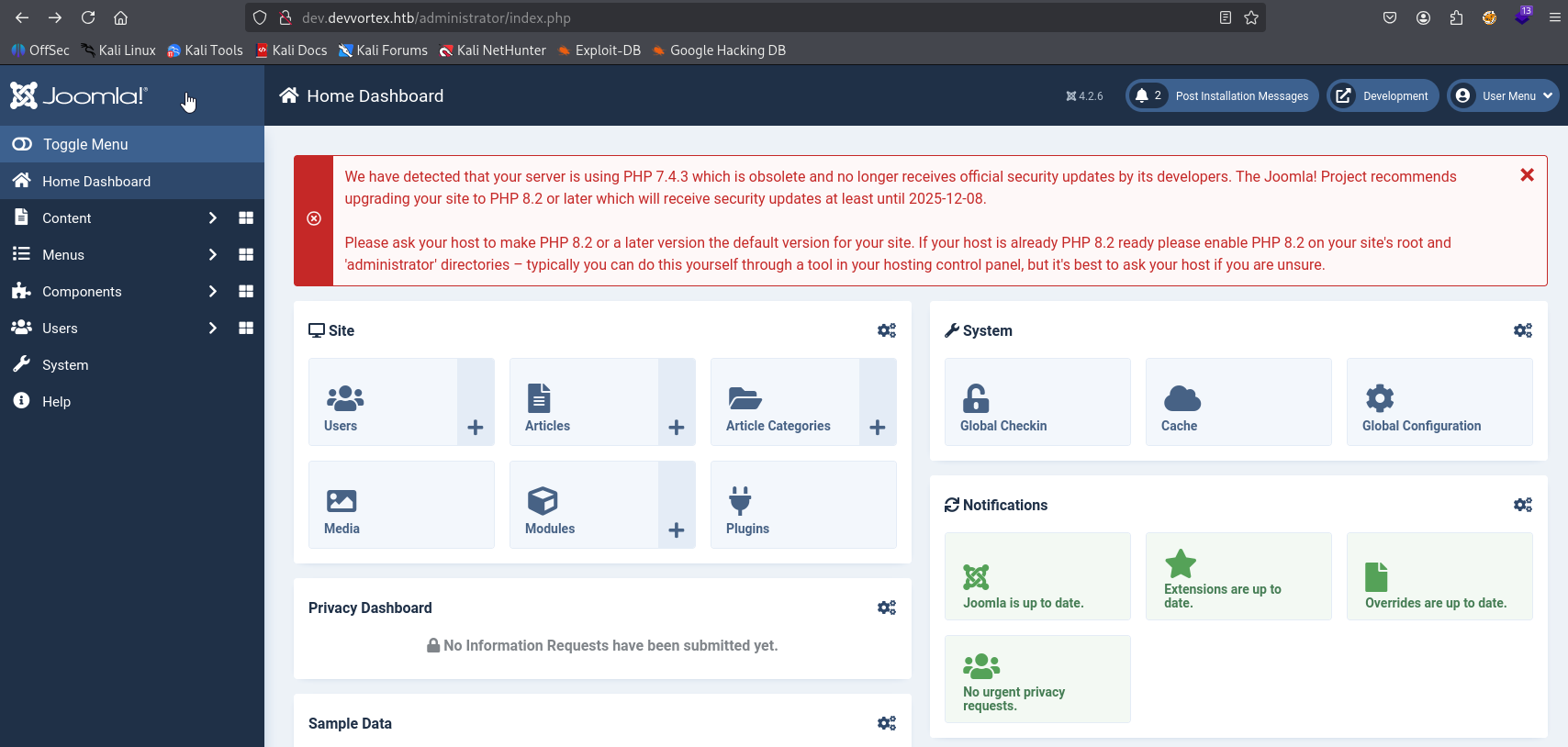This screenshot has height=747, width=1568.
Task: Click the Joomla 4.2.6 version indicator
Action: (x=1084, y=95)
